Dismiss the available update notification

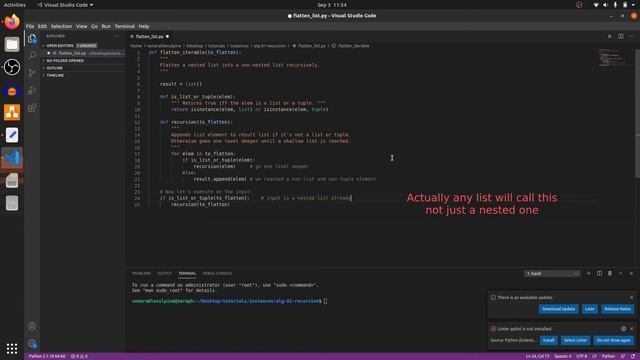[x=631, y=298]
